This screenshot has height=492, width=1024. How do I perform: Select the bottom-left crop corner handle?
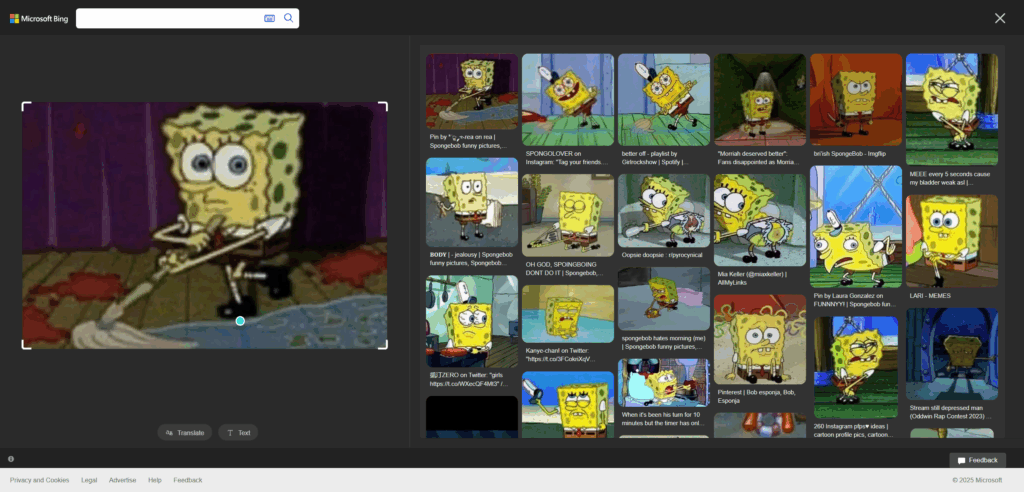pyautogui.click(x=26, y=345)
